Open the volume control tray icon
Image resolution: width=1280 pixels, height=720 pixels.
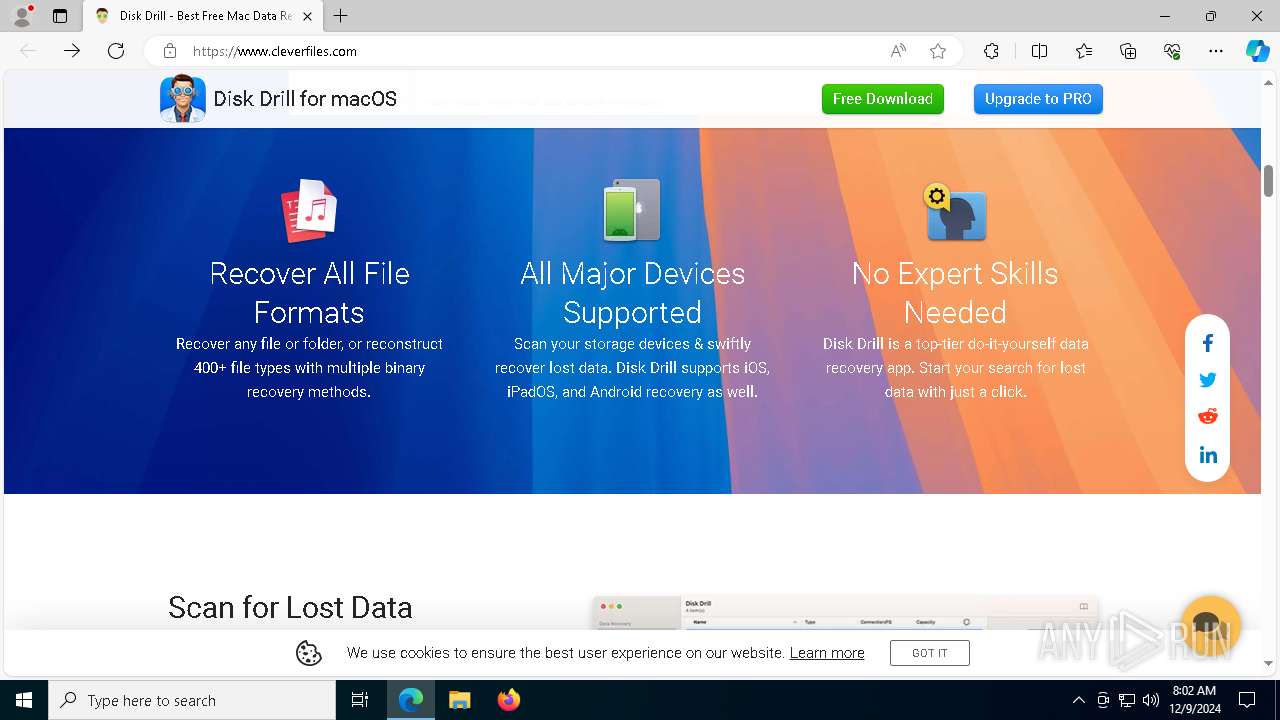(1151, 700)
